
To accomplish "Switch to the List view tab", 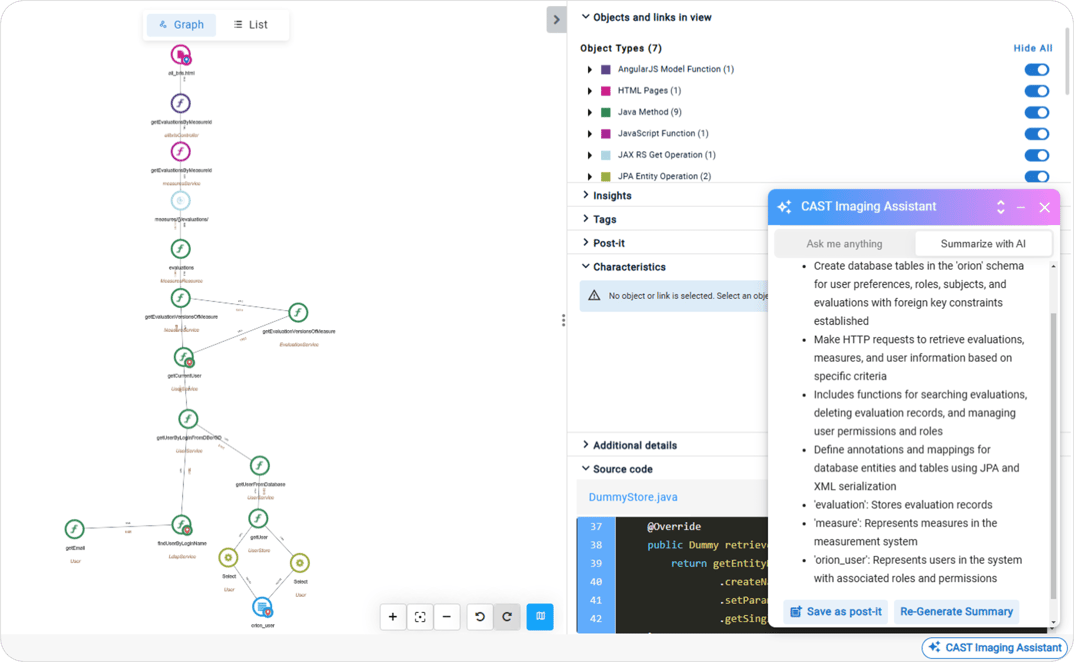I will 251,25.
